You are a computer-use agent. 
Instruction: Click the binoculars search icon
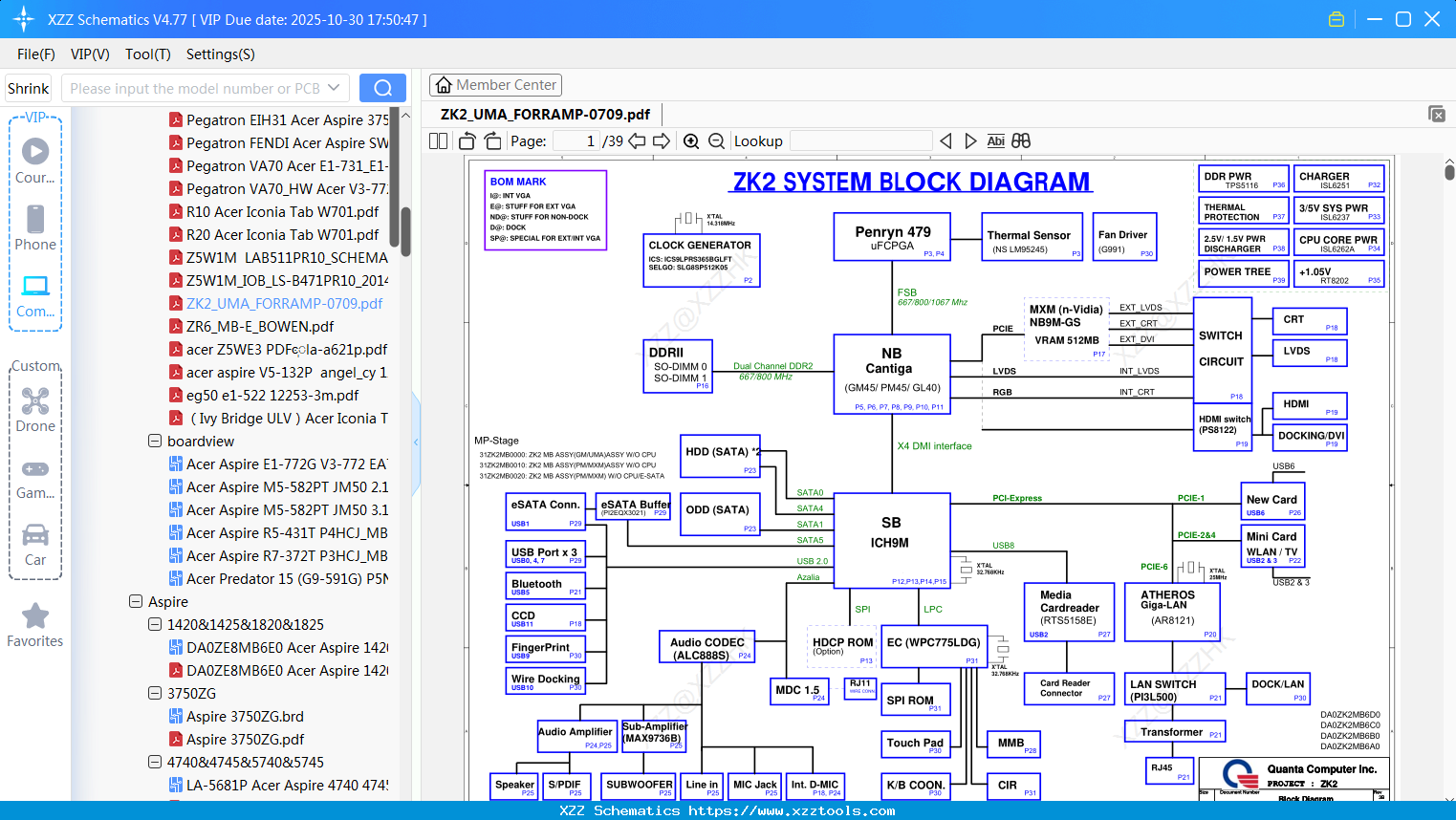[x=1021, y=141]
